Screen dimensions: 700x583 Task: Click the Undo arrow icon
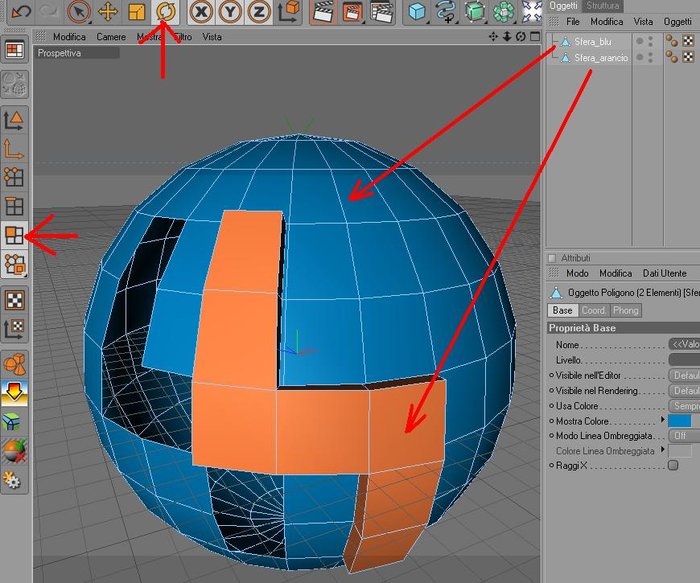point(21,11)
